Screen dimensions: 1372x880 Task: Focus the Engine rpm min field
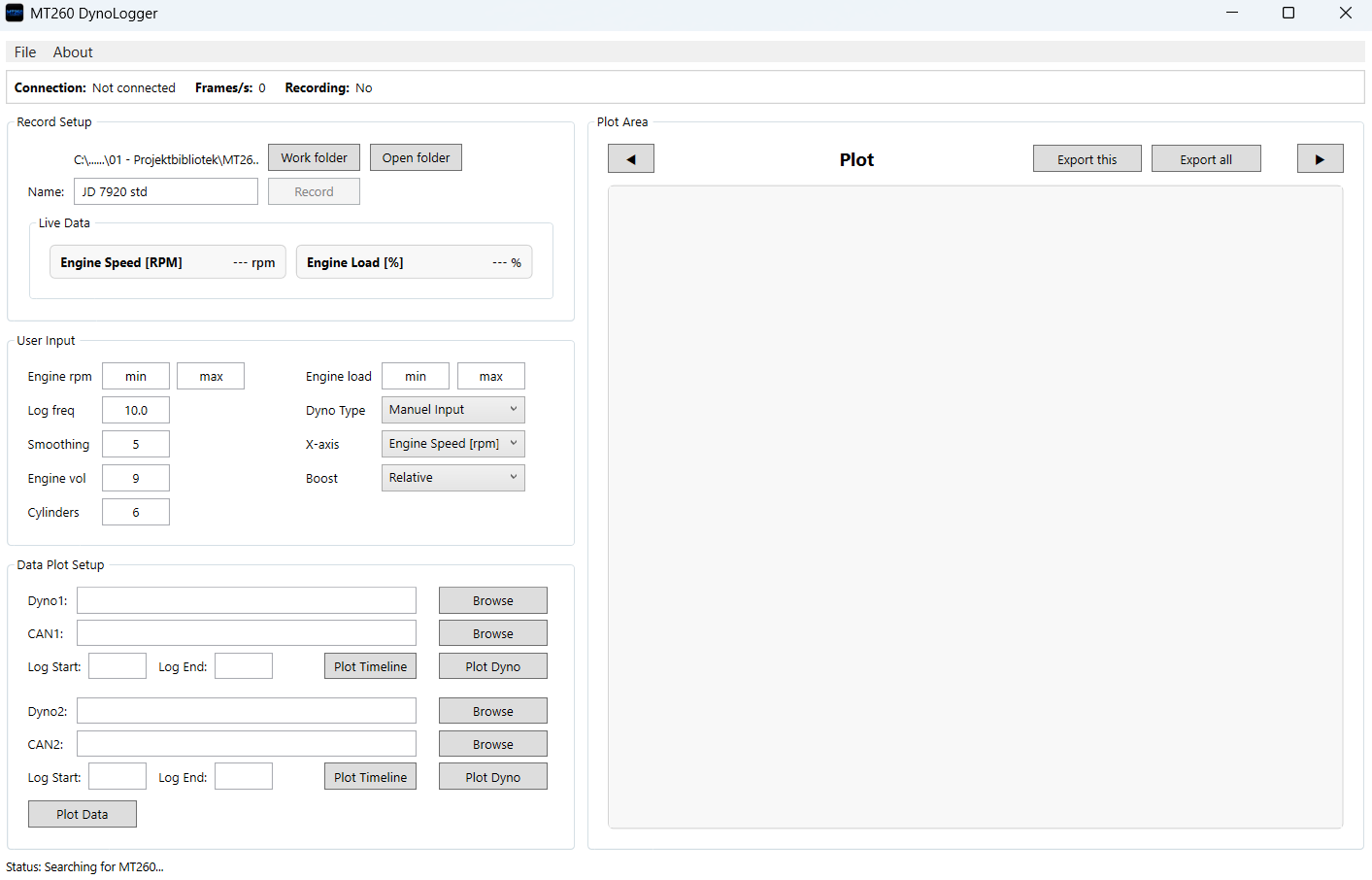136,376
